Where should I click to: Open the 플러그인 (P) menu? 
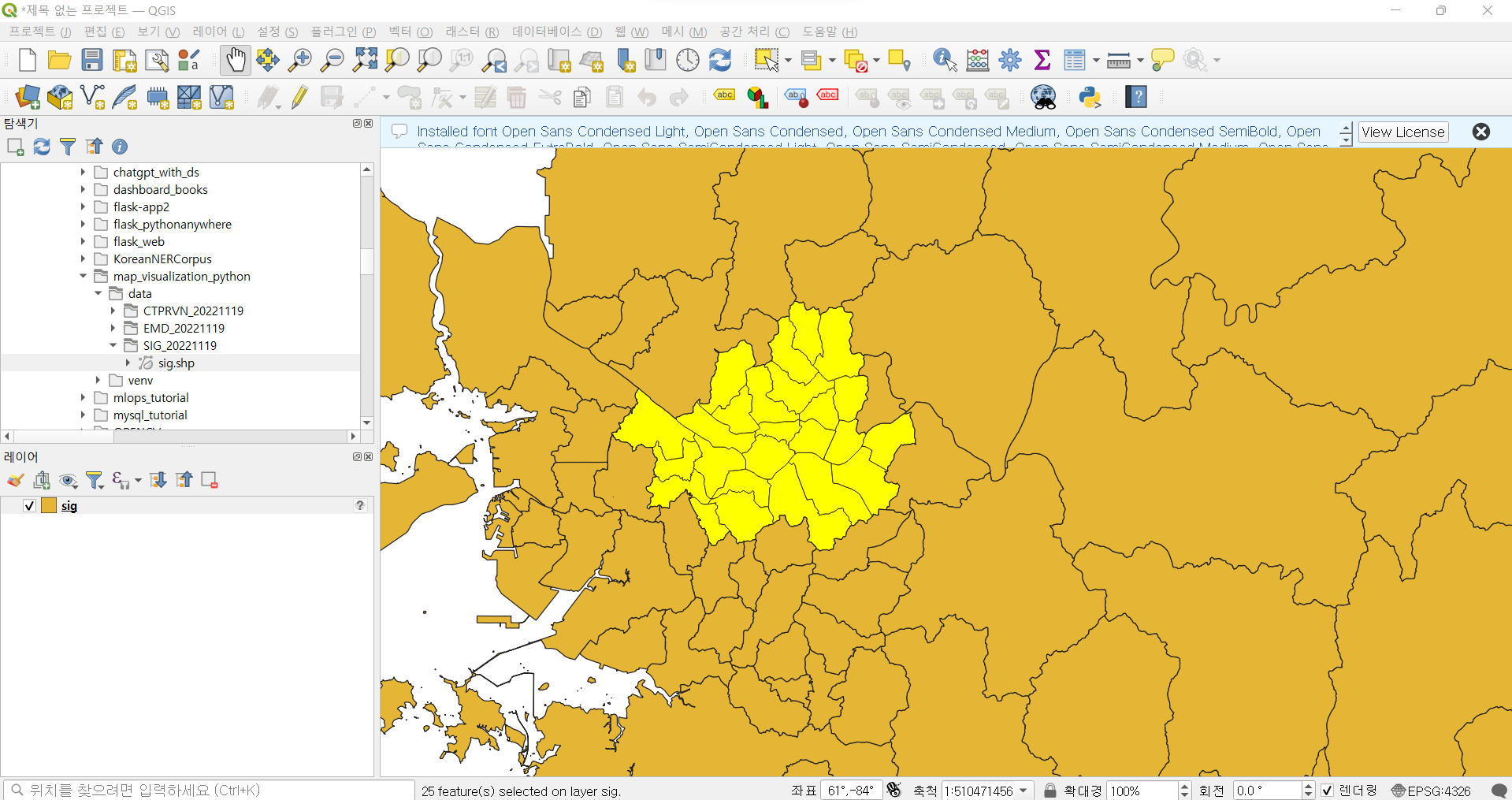(343, 32)
